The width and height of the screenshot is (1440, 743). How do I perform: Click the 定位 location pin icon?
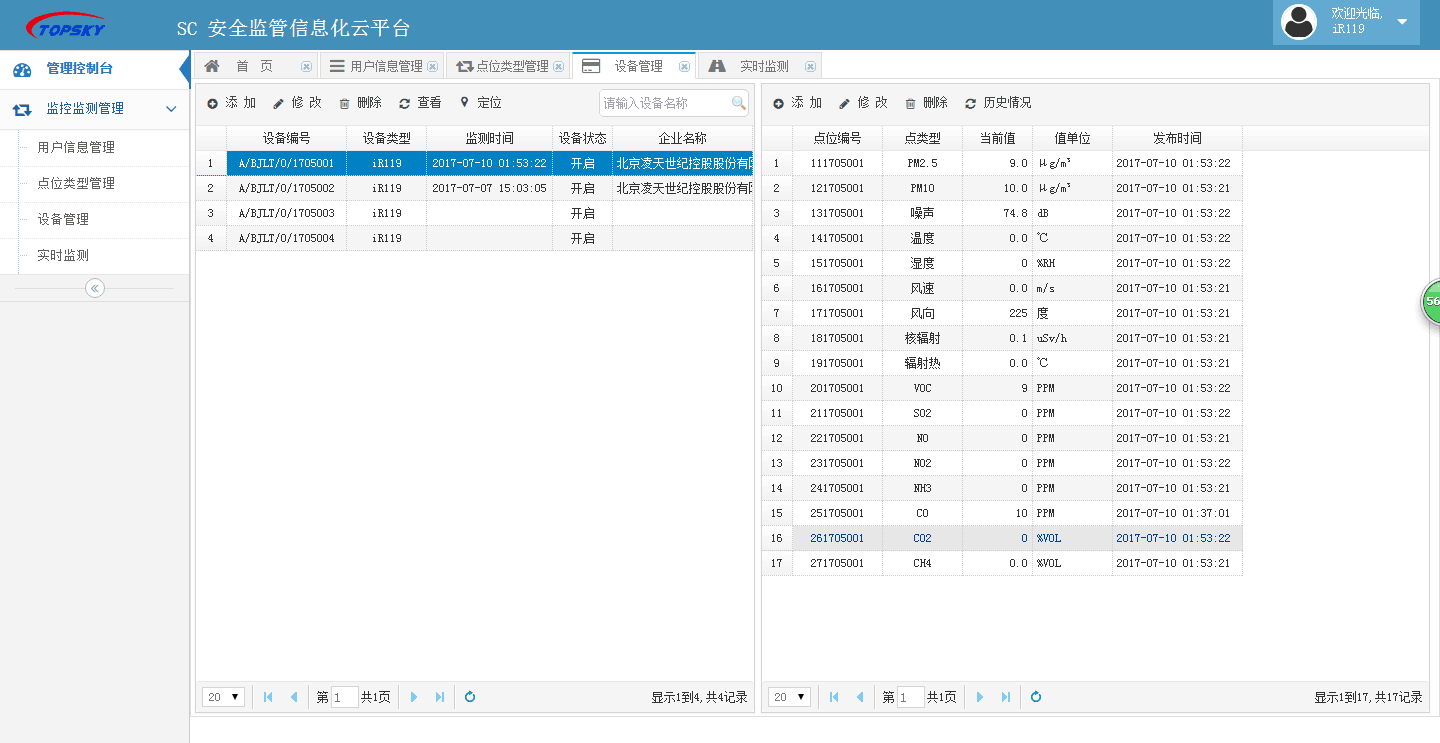464,103
